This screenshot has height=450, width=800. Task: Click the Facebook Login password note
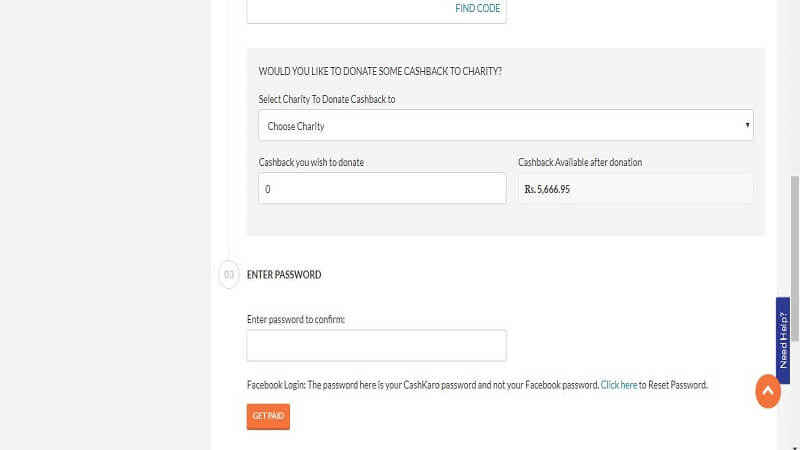pyautogui.click(x=422, y=385)
